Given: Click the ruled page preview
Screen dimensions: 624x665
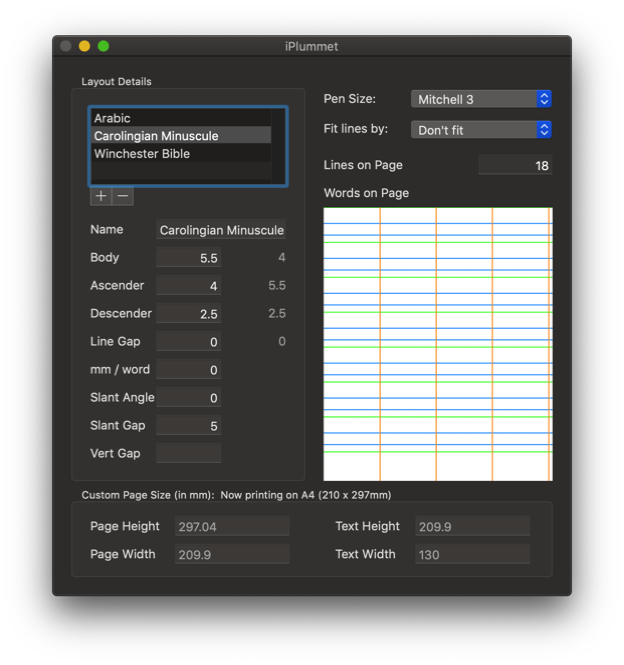Looking at the screenshot, I should (x=438, y=344).
